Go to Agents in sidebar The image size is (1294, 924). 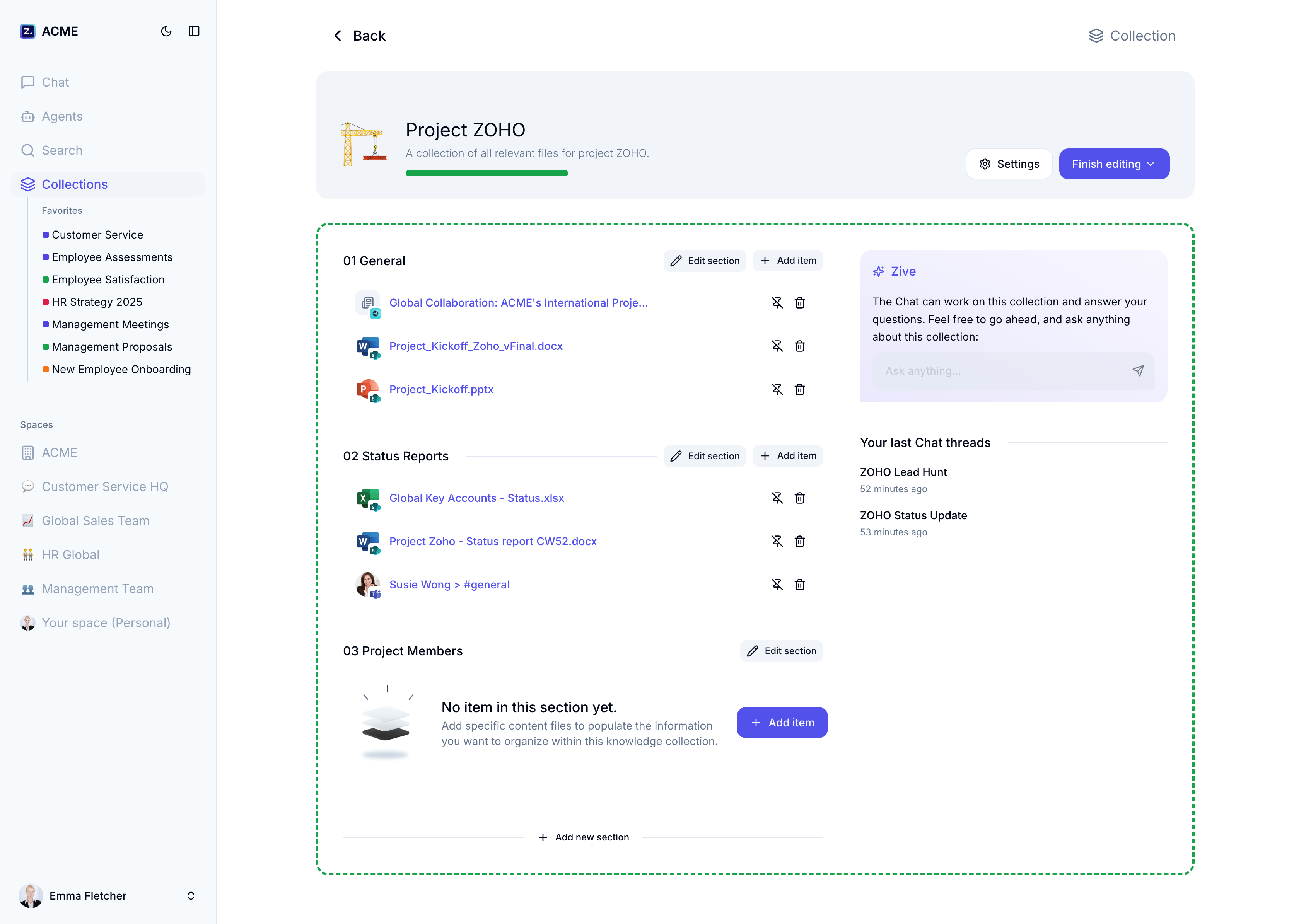[62, 116]
